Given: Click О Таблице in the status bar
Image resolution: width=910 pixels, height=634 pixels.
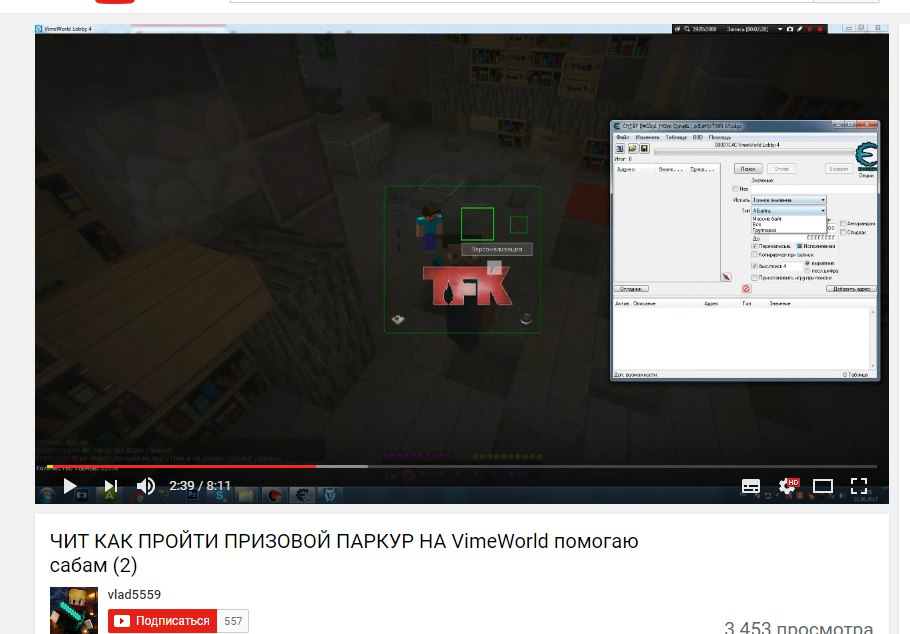Looking at the screenshot, I should tap(855, 375).
